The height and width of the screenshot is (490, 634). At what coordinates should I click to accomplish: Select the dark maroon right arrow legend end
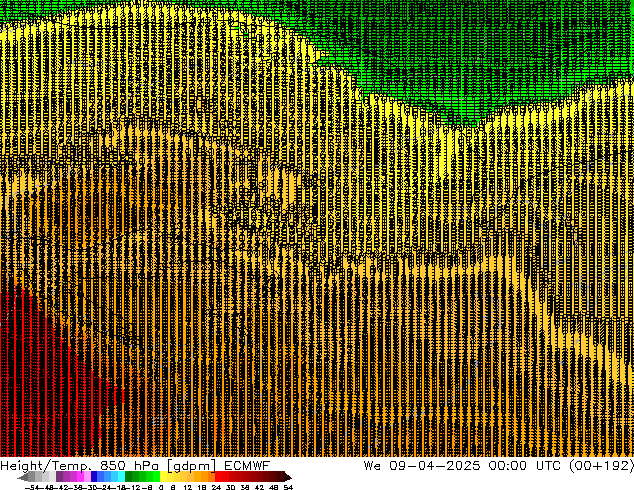(x=288, y=477)
